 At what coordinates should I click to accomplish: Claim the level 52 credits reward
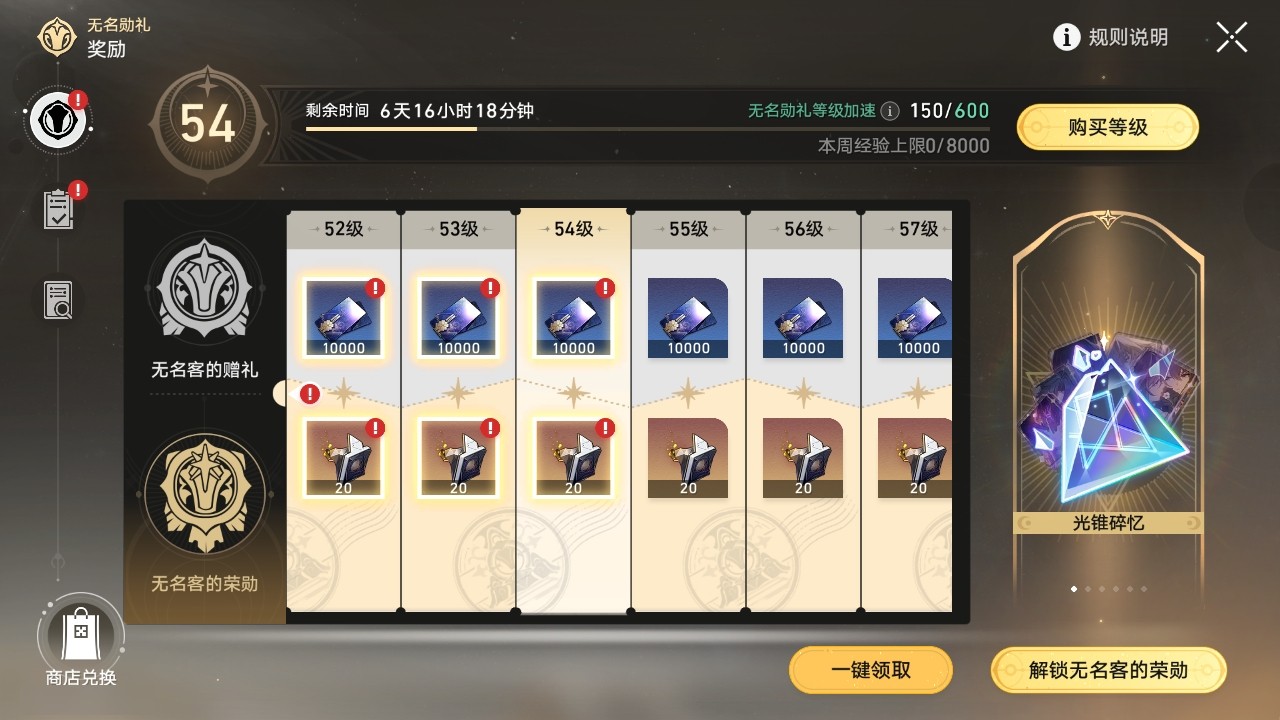[344, 318]
